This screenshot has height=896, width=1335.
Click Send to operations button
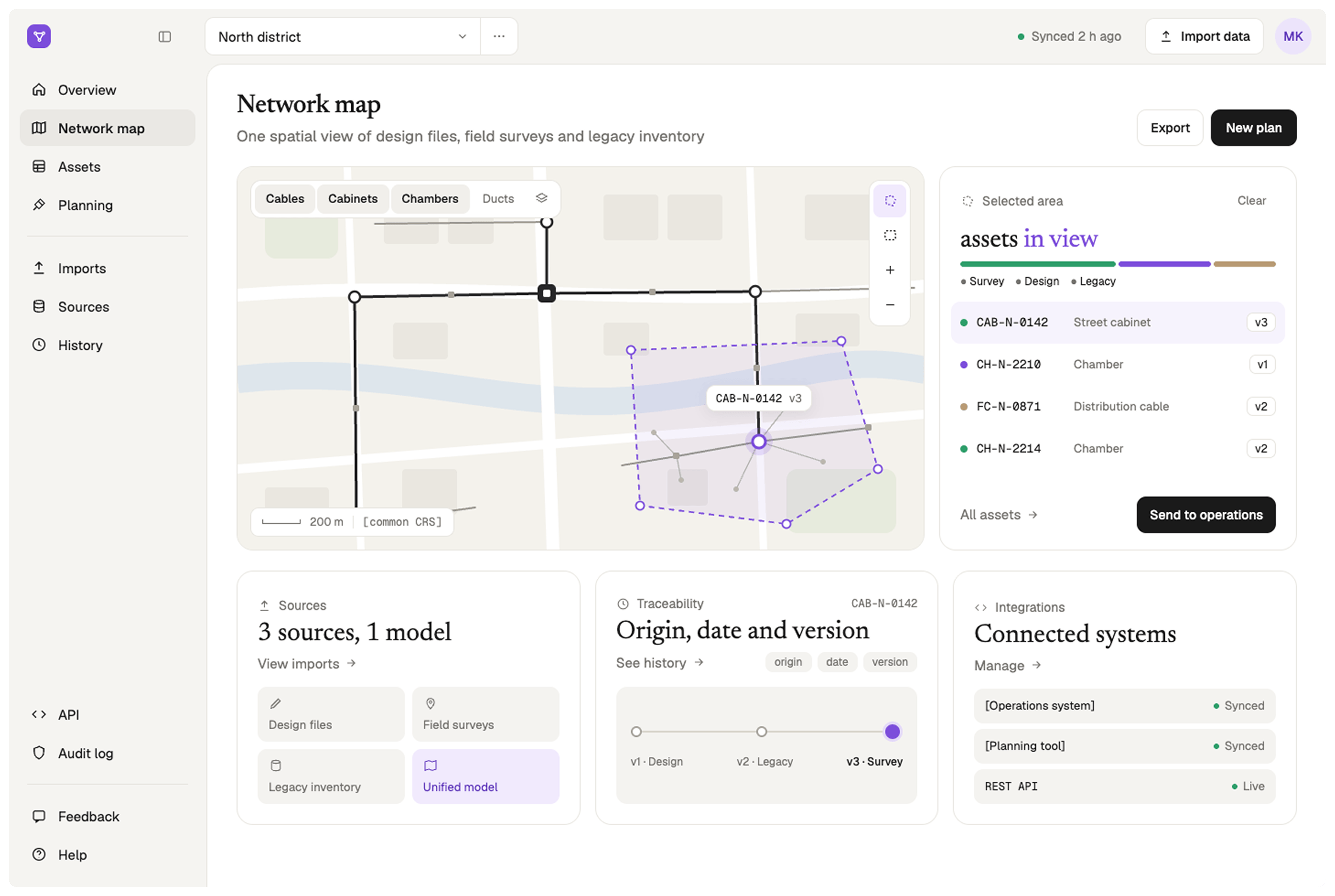pos(1206,515)
